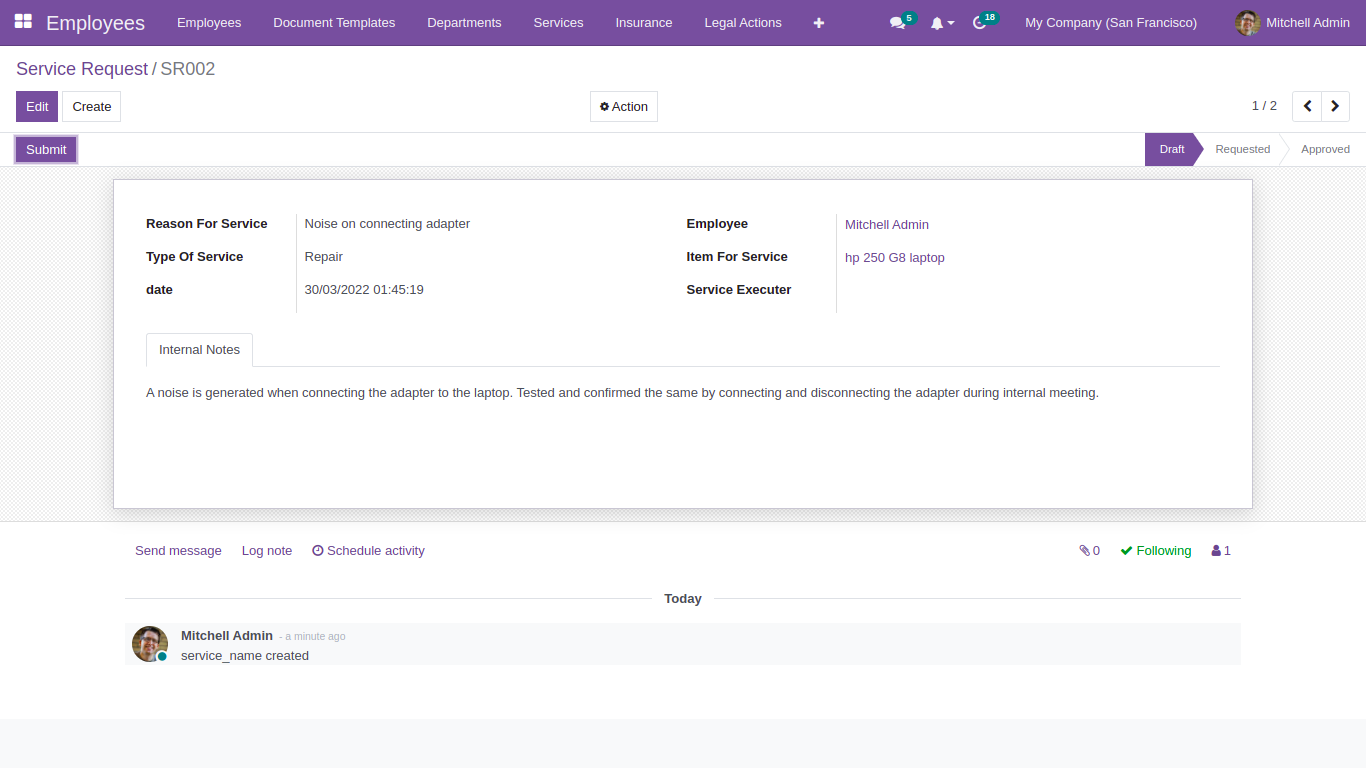This screenshot has width=1366, height=768.
Task: Click Mitchell Admin's avatar in the top bar
Action: 1247,22
